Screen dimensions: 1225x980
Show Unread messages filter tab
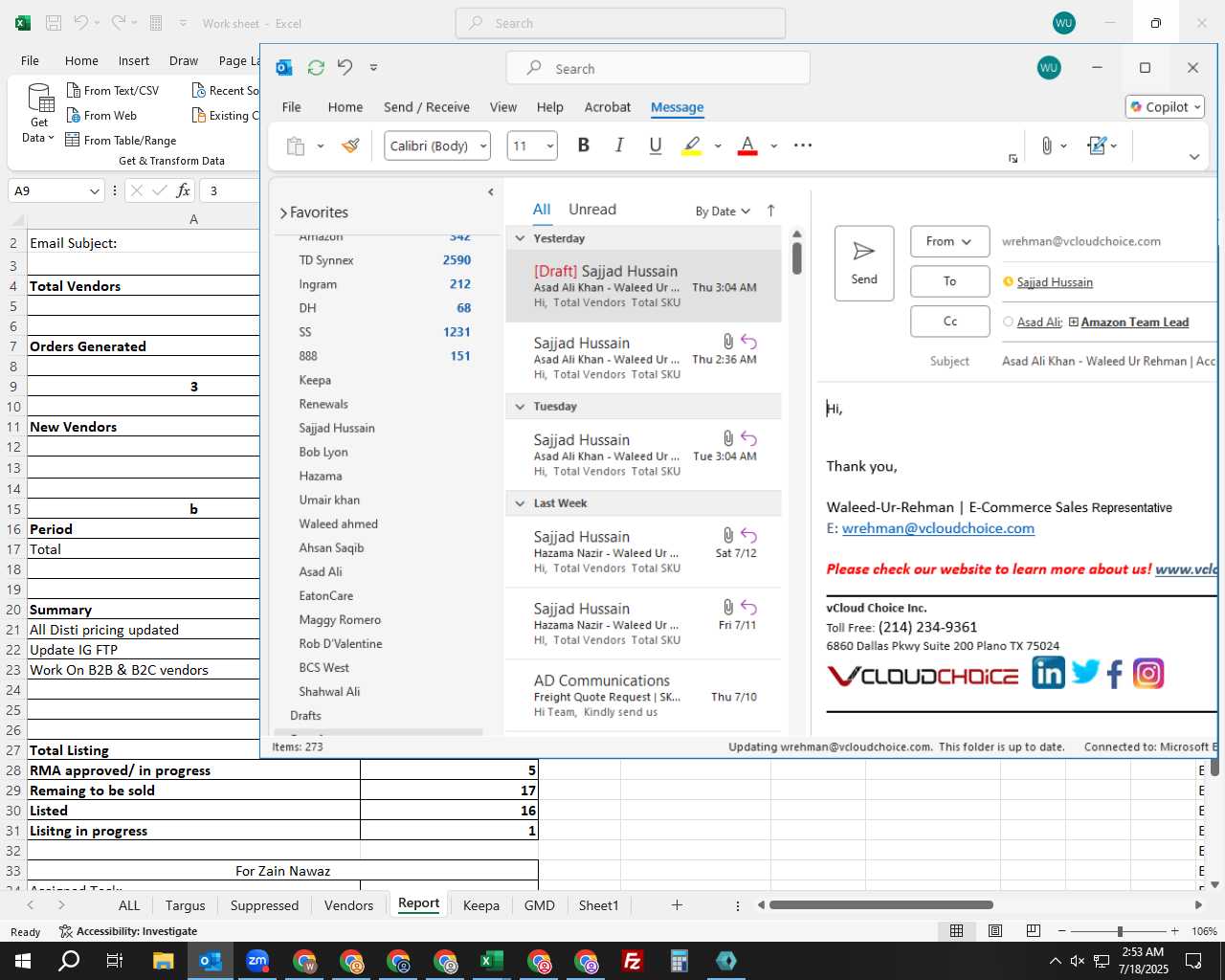(x=592, y=210)
